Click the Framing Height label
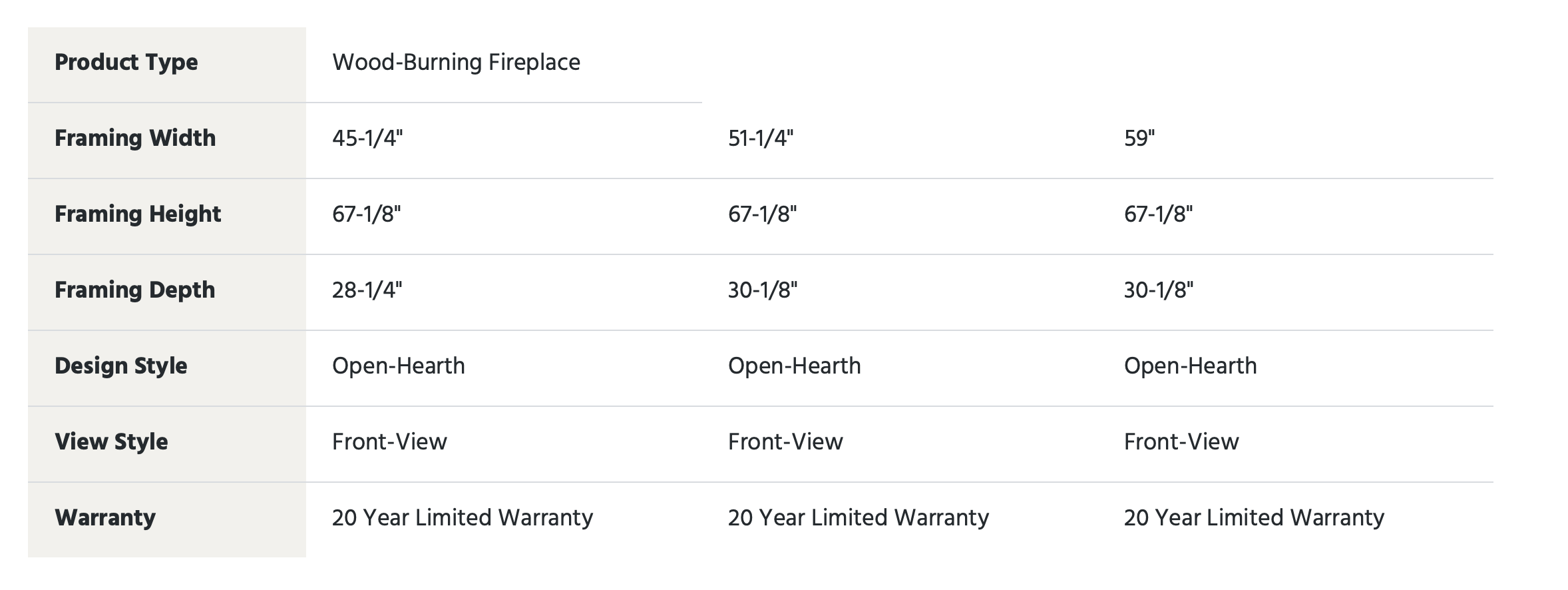This screenshot has height=590, width=1568. point(138,214)
